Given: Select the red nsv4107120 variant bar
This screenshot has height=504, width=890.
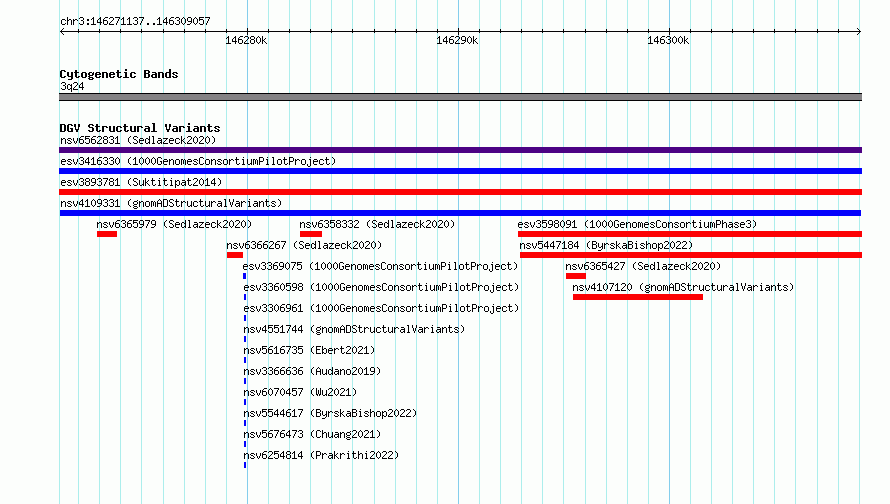Looking at the screenshot, I should click(638, 297).
